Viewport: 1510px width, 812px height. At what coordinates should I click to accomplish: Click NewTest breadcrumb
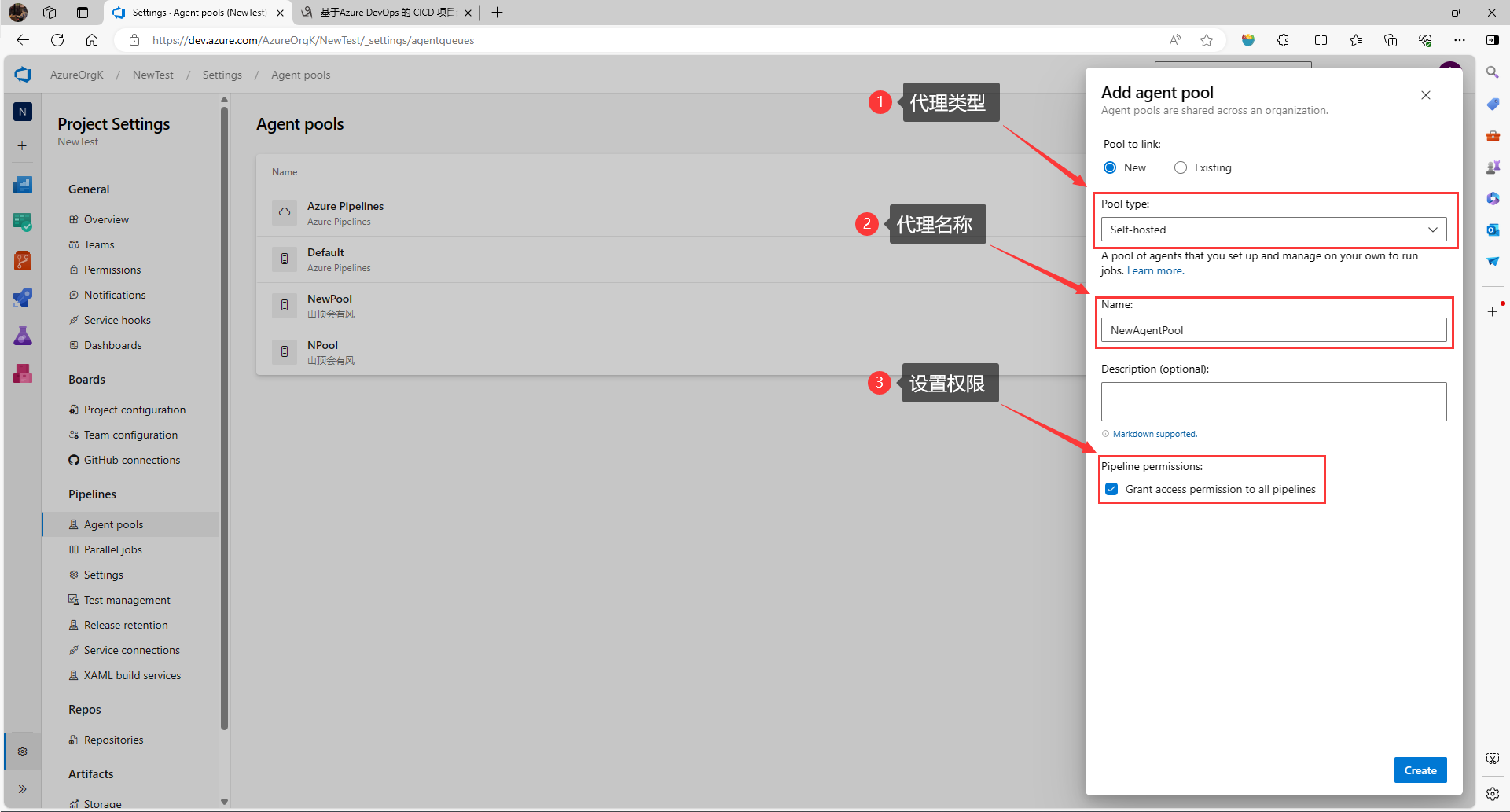click(153, 75)
